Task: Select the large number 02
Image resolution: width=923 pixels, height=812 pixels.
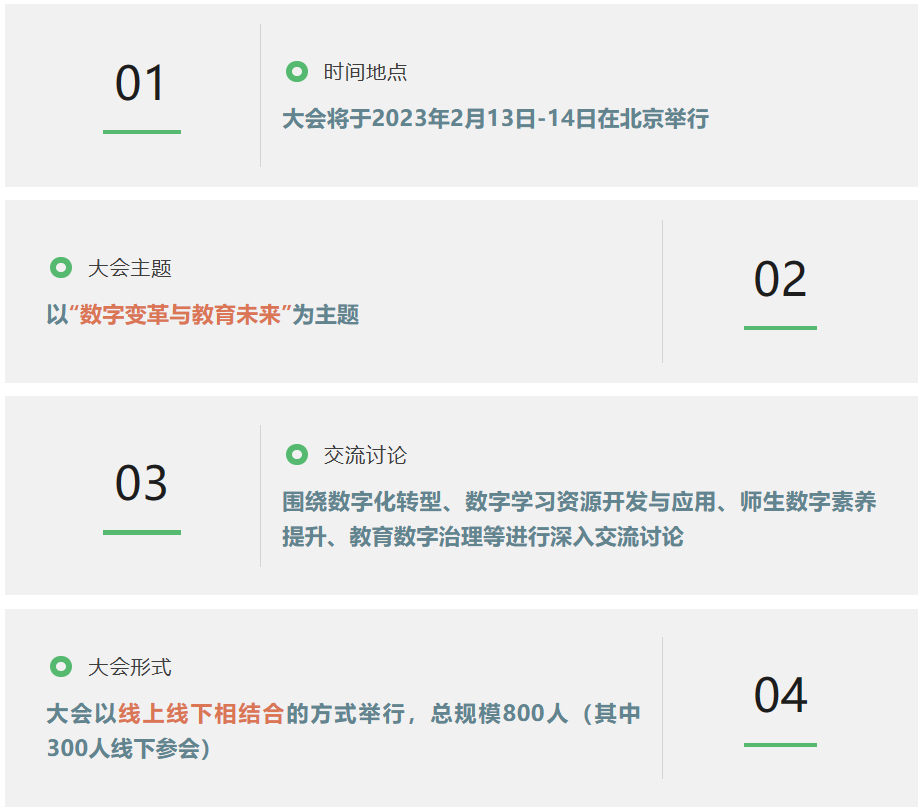Action: pos(780,279)
